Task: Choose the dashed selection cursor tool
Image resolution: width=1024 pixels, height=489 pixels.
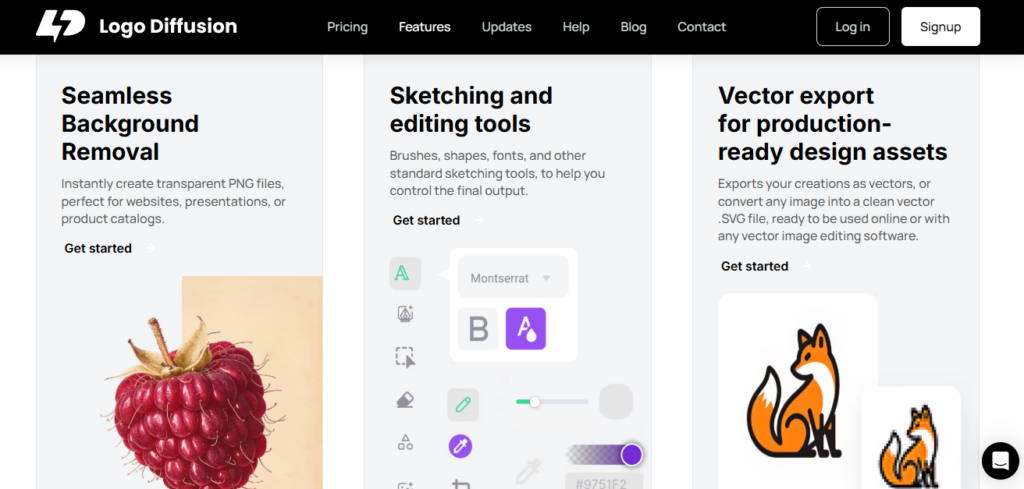Action: pos(405,357)
